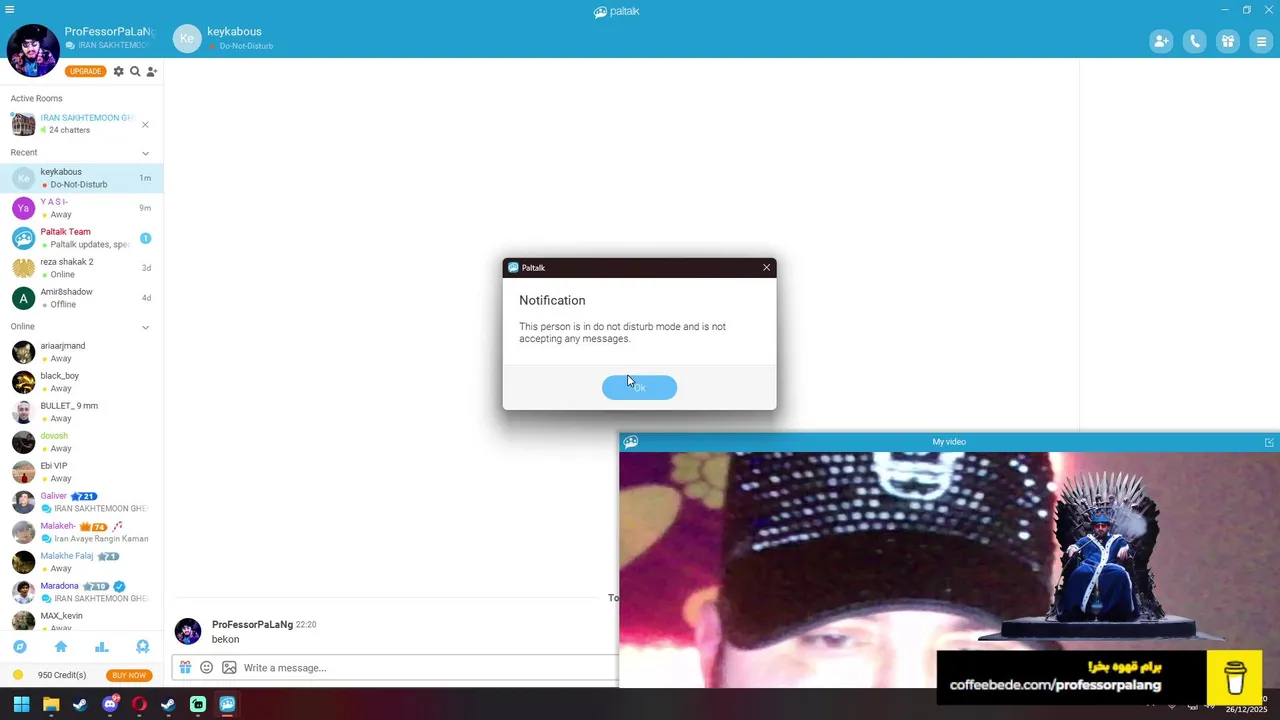Send a gift from the message bar
Image resolution: width=1280 pixels, height=720 pixels.
tap(185, 668)
